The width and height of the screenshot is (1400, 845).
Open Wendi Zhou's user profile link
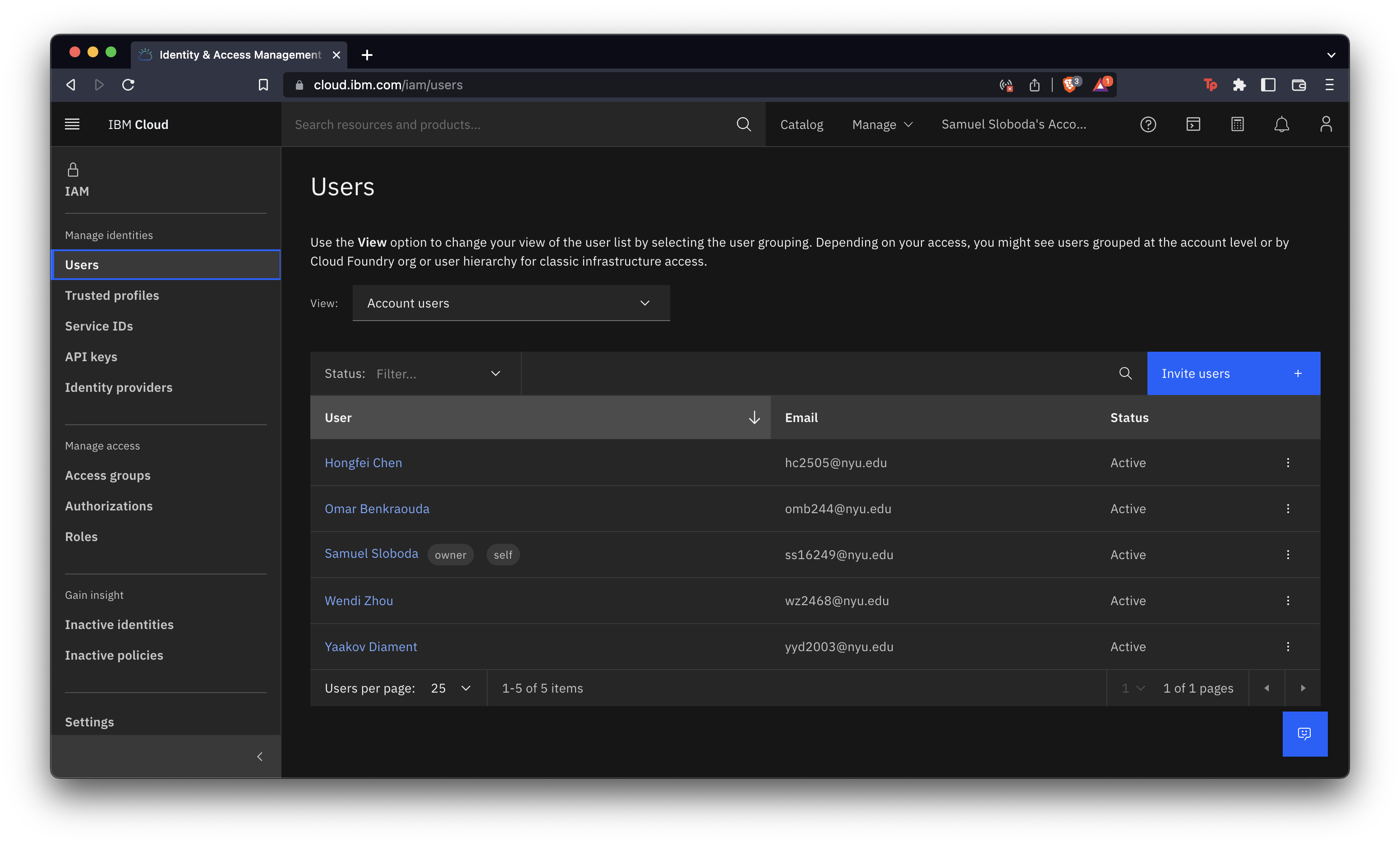tap(359, 600)
